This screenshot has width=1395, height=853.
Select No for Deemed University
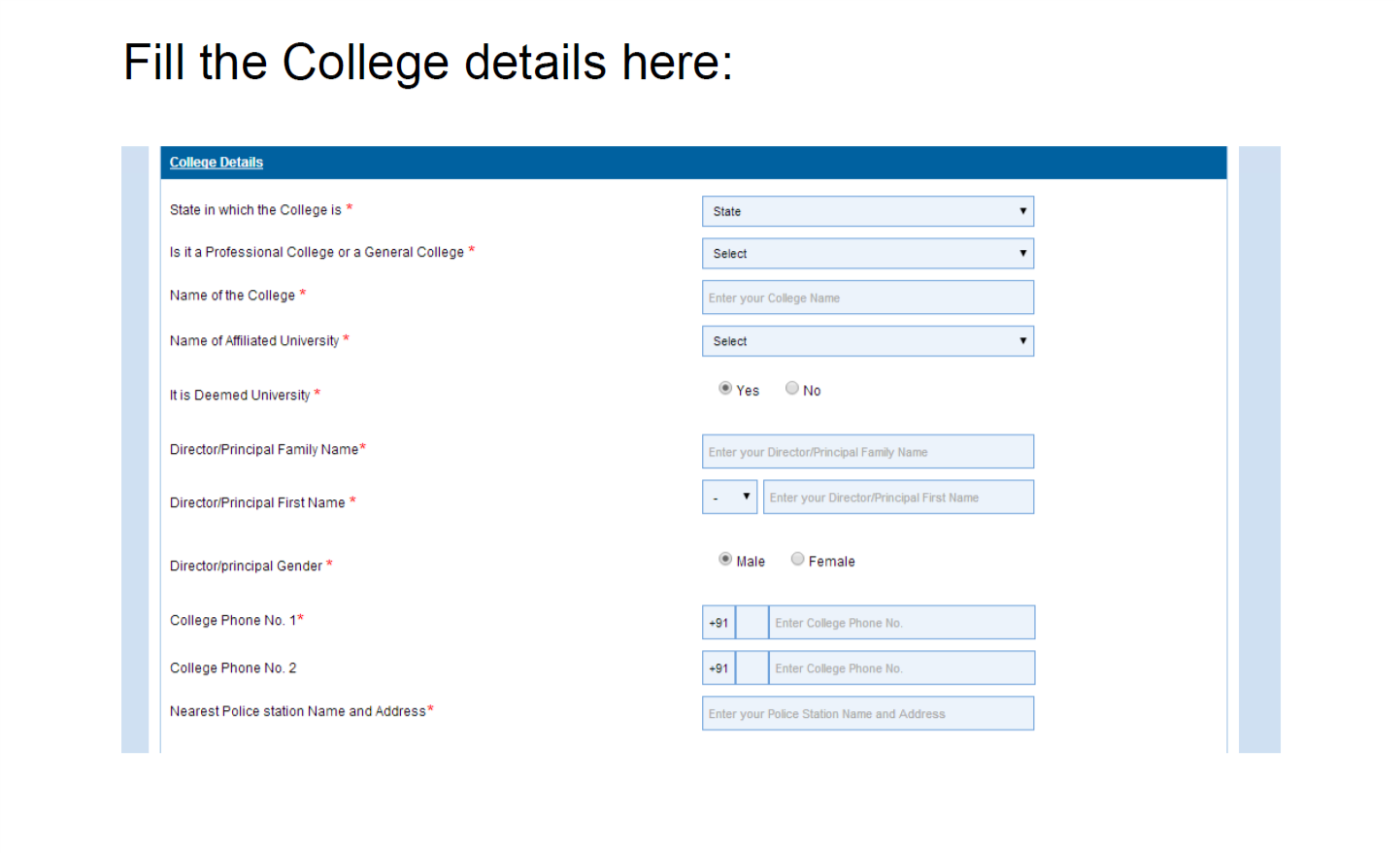(792, 390)
